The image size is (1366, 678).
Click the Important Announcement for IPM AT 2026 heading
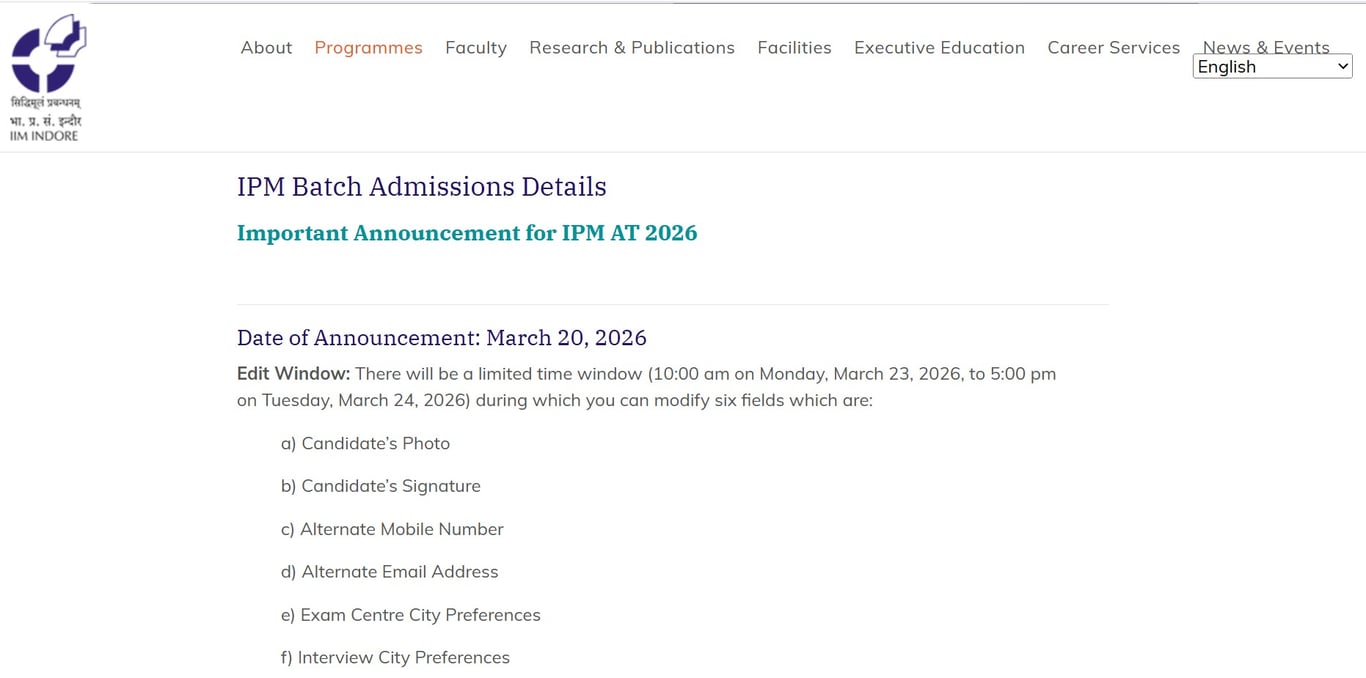466,232
